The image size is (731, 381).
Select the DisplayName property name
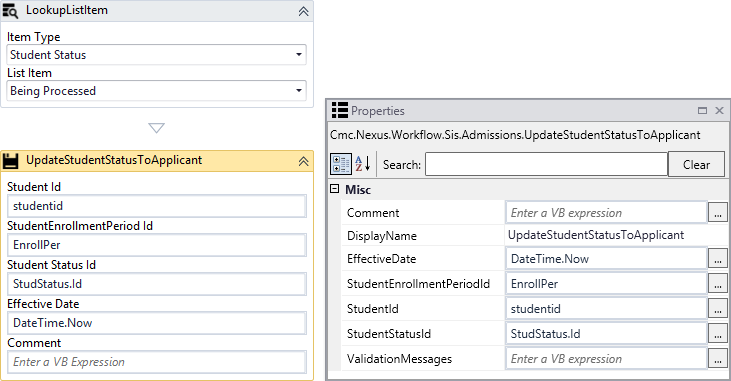tap(382, 236)
